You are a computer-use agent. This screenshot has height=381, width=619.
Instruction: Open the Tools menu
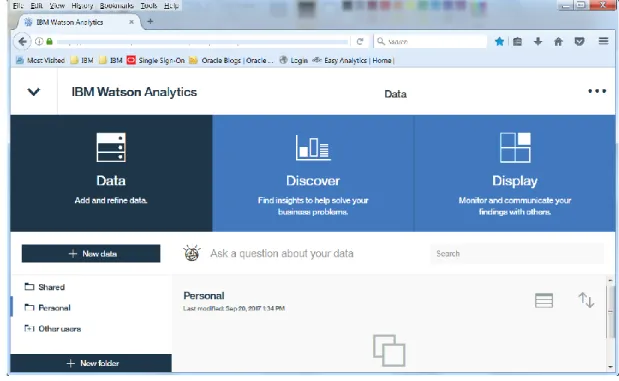click(149, 6)
